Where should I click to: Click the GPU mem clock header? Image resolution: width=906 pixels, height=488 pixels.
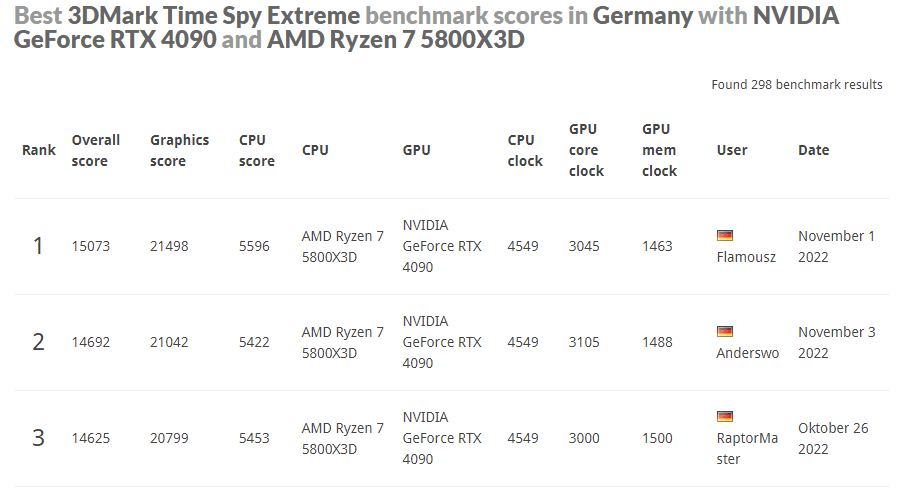coord(659,150)
